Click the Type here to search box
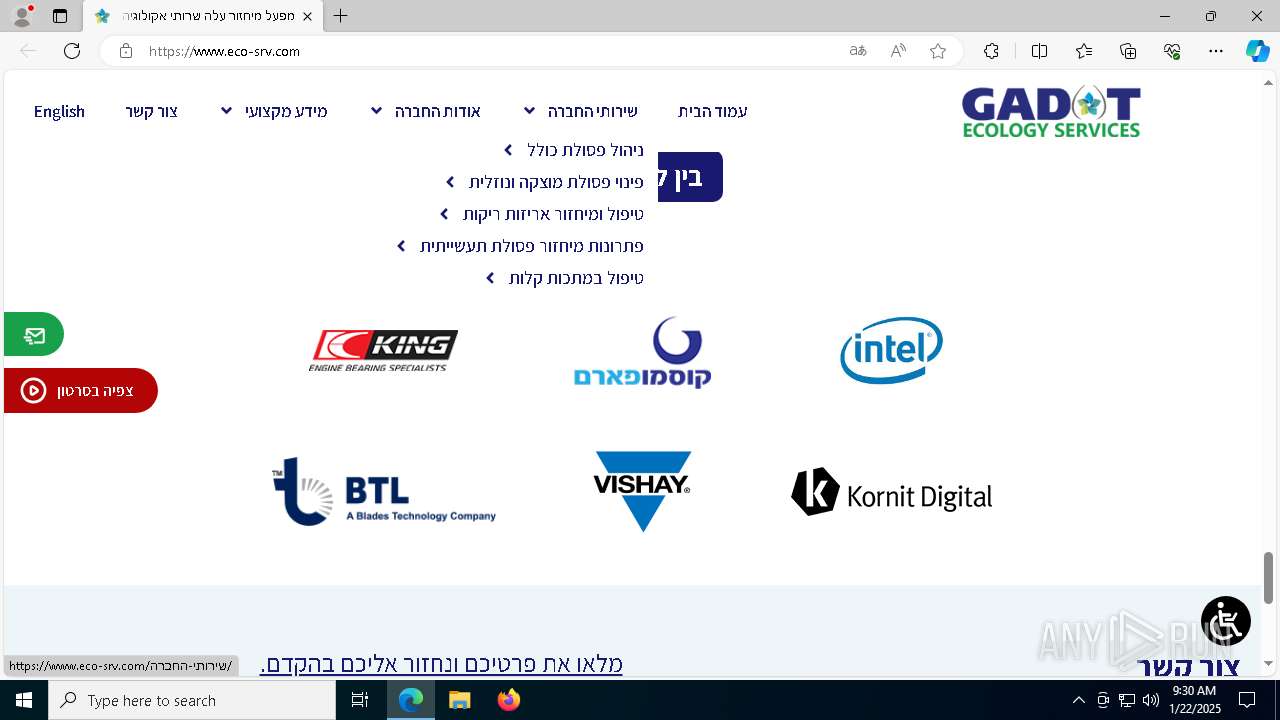This screenshot has height=720, width=1280. click(x=192, y=700)
